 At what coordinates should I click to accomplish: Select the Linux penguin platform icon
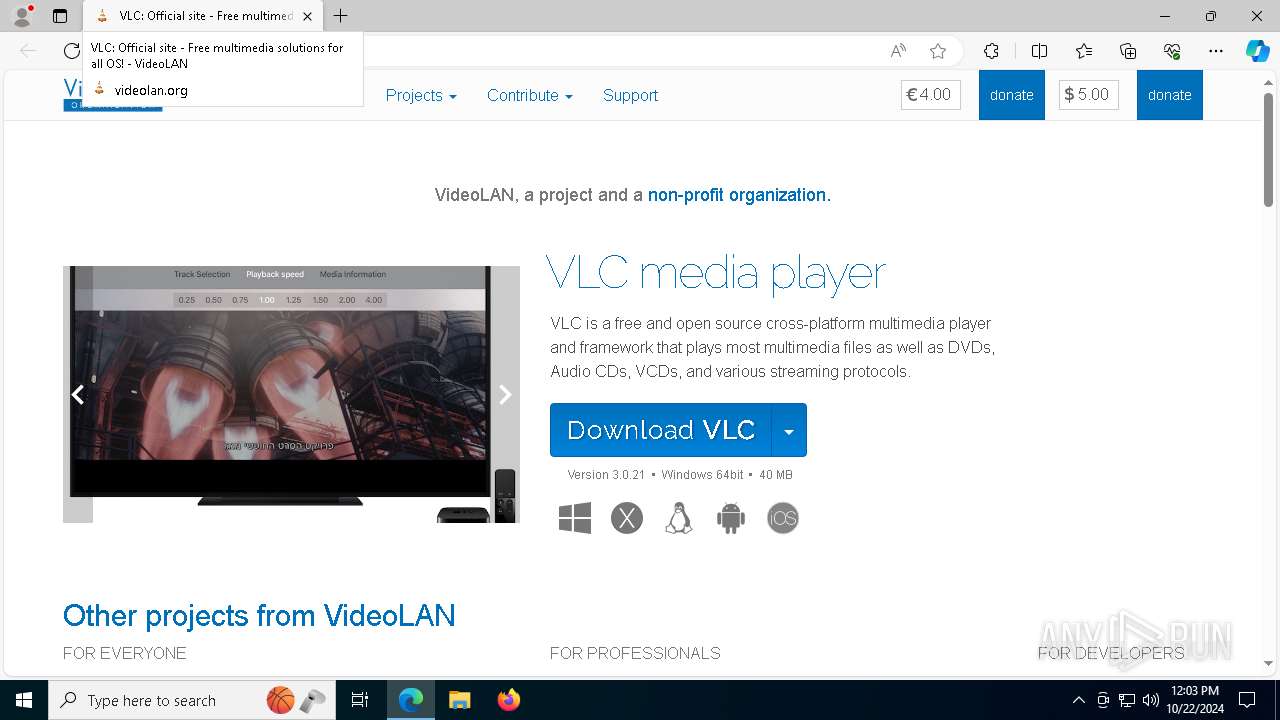click(x=679, y=518)
